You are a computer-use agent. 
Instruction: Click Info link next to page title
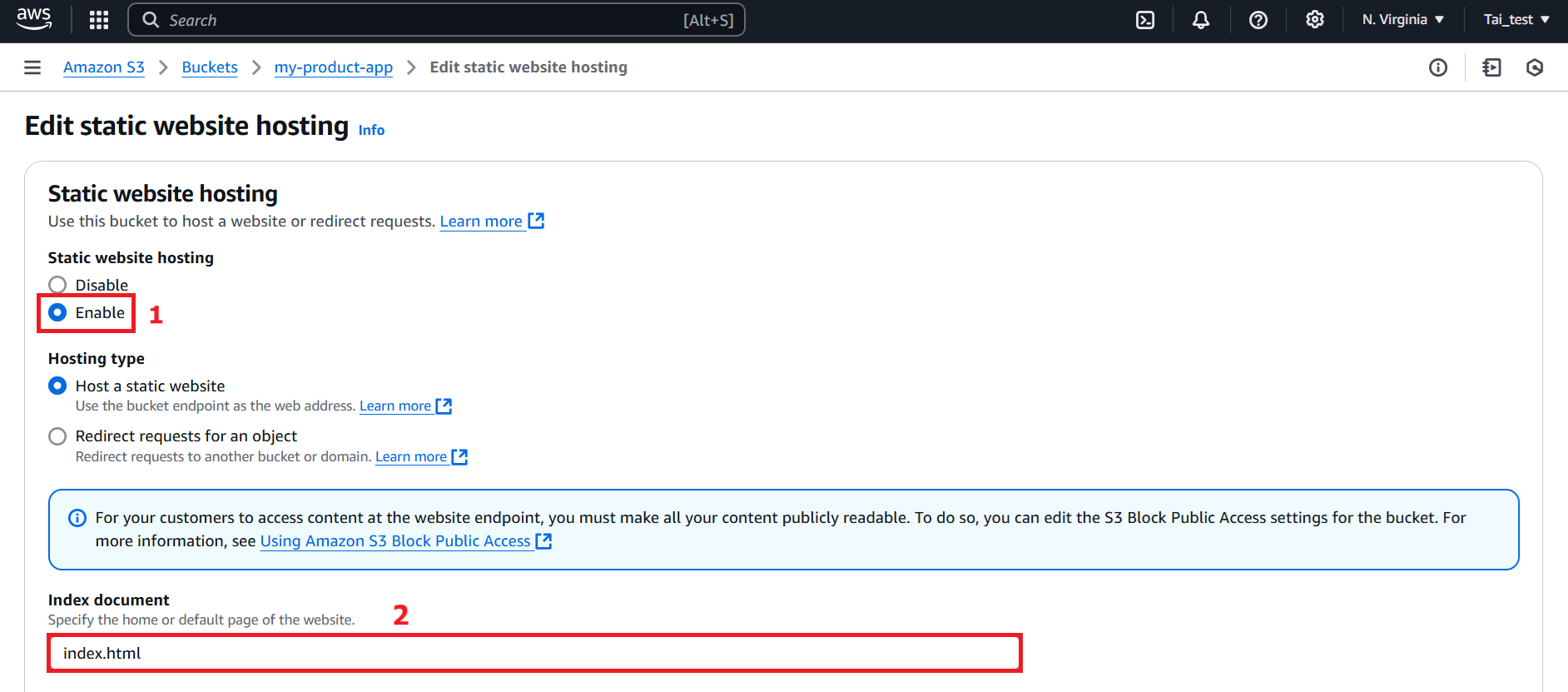pos(371,130)
